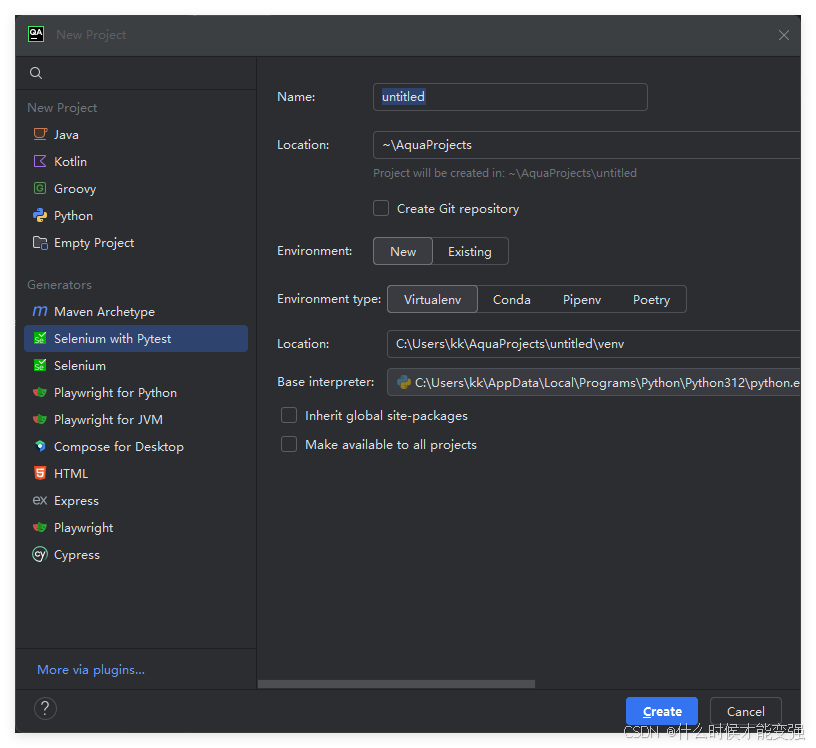The width and height of the screenshot is (816, 748).
Task: Click the project Name input field
Action: coord(511,97)
